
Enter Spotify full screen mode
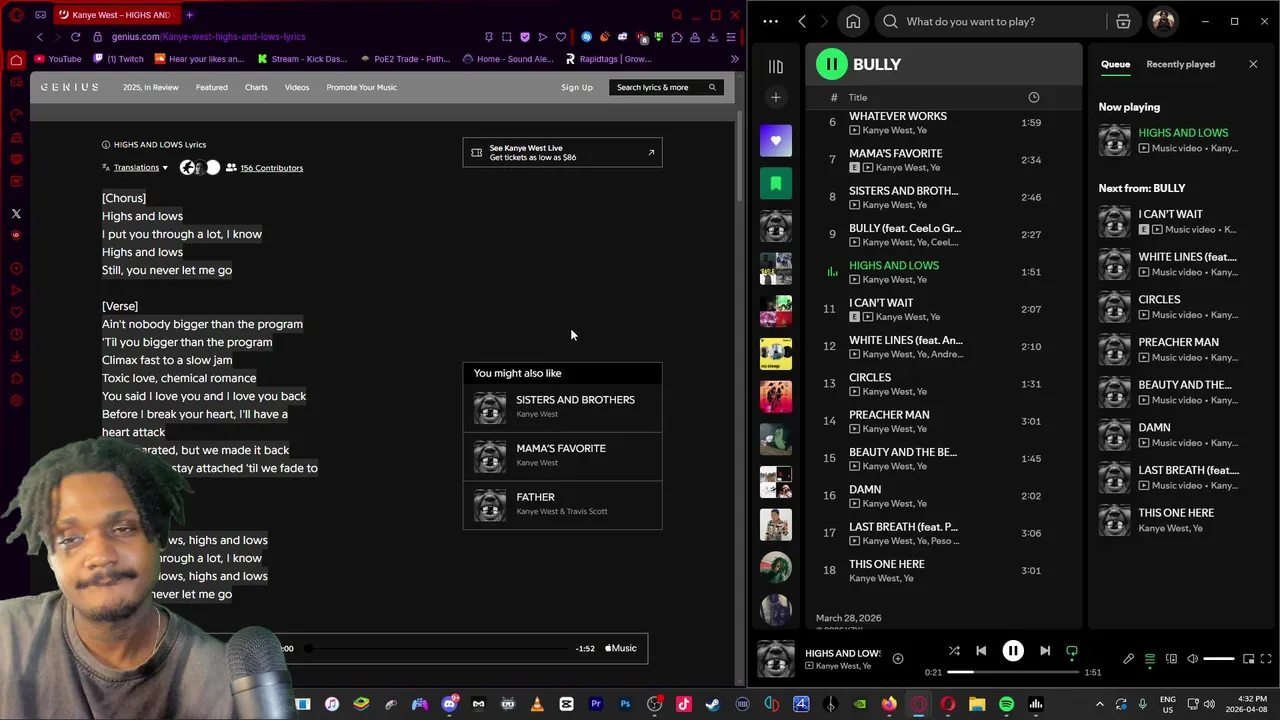point(1267,659)
